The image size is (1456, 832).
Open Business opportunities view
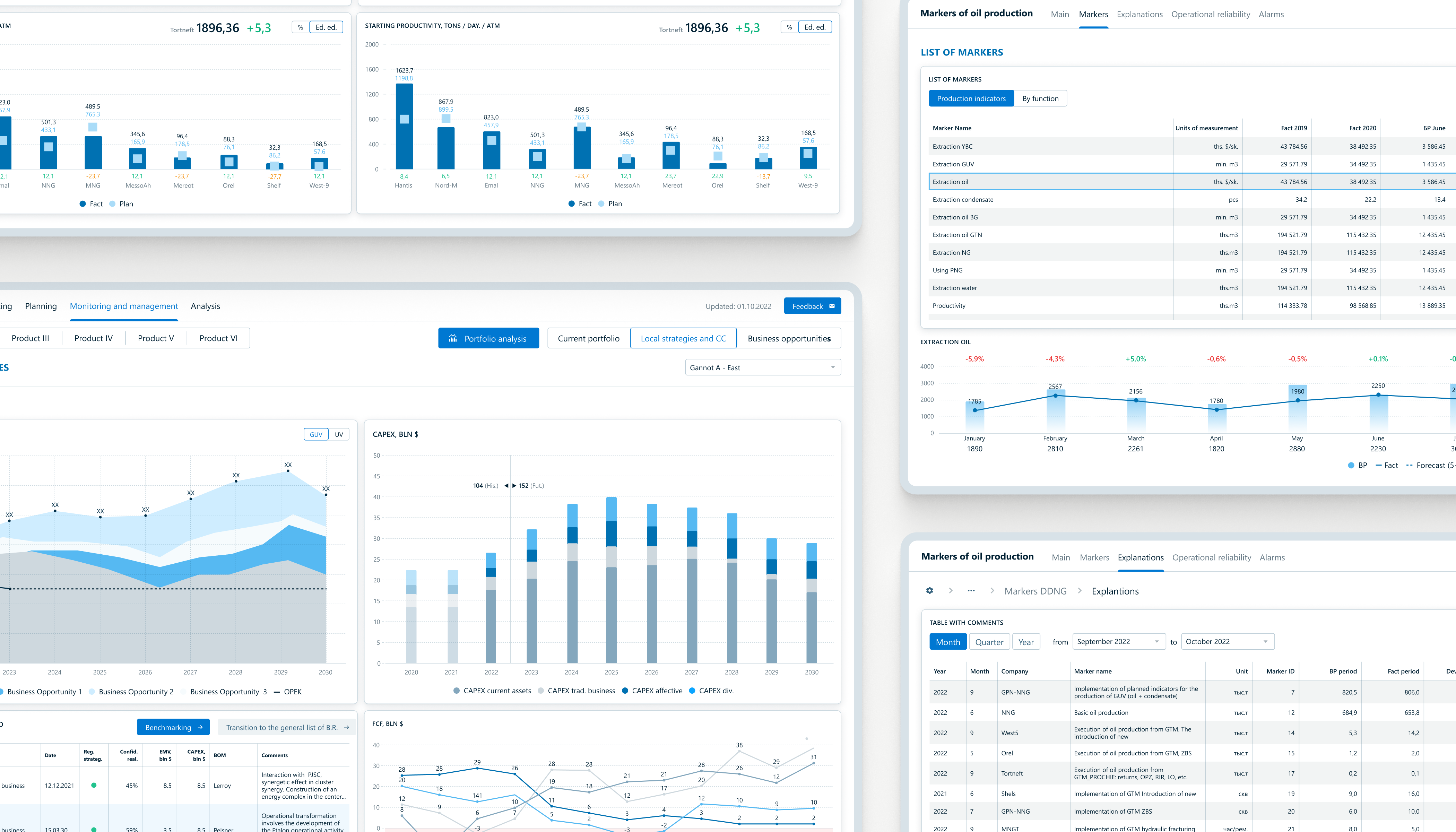pos(789,338)
